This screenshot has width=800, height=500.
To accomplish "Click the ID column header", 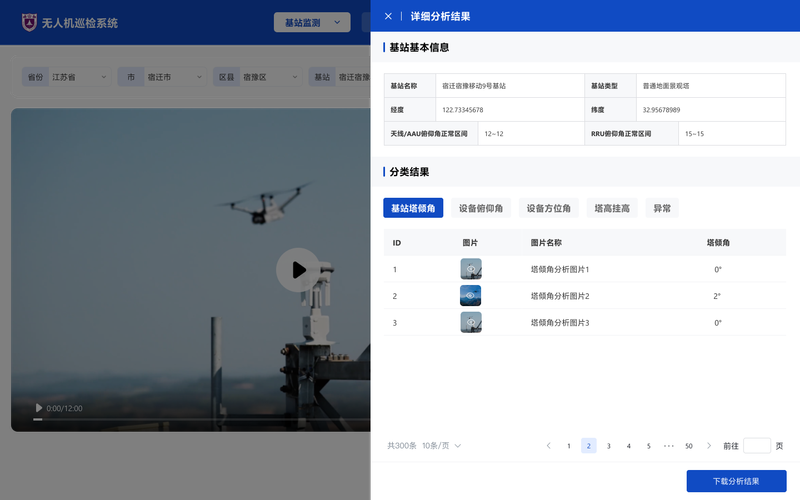I will [396, 243].
